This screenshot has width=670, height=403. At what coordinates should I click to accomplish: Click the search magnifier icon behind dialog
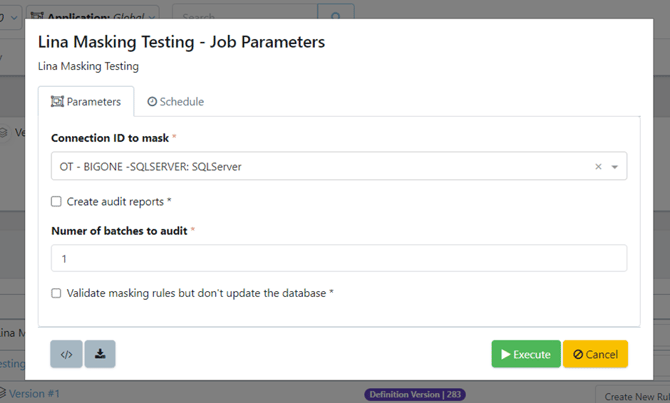[336, 16]
